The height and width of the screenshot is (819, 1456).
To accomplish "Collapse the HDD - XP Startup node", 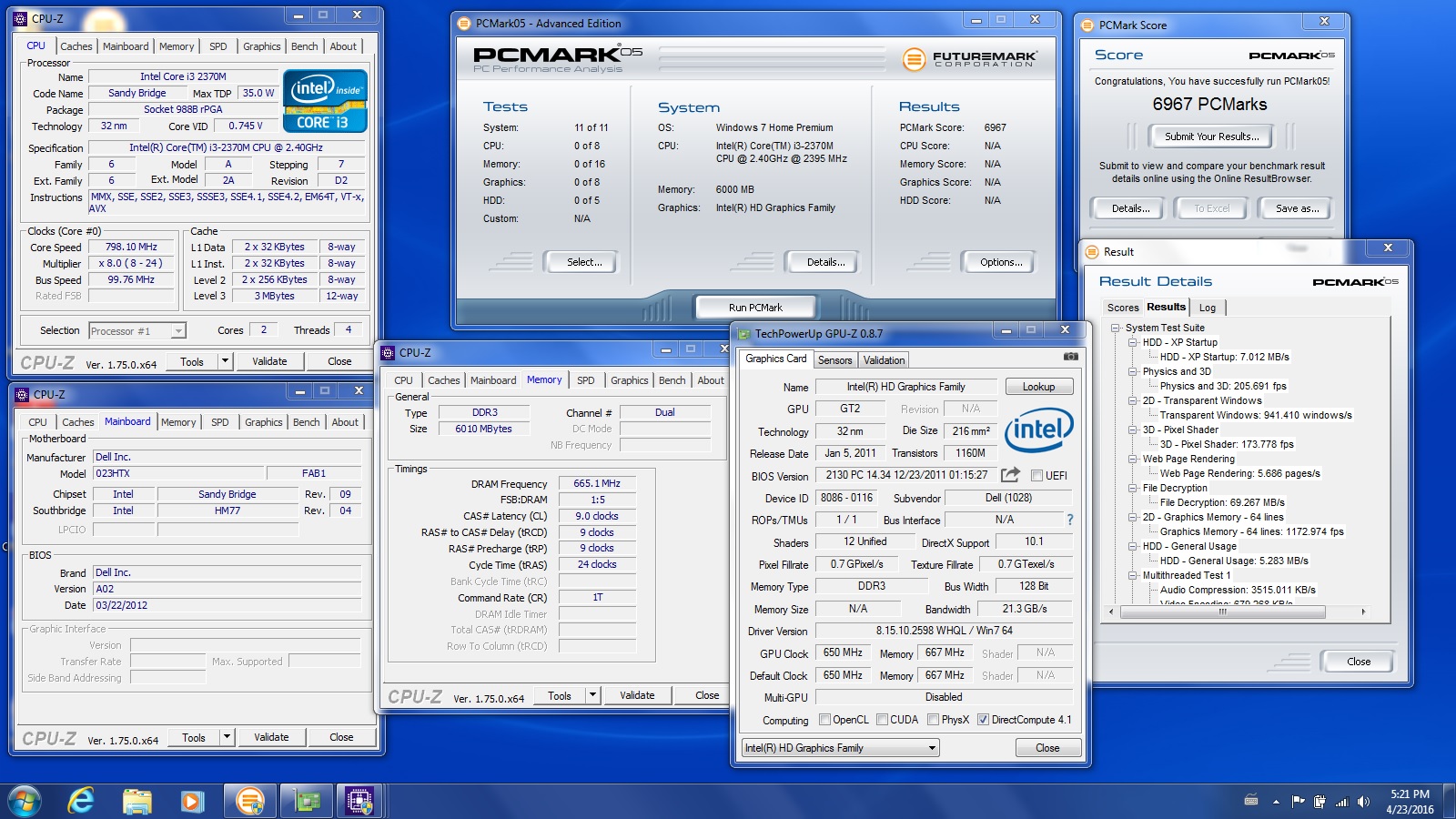I will coord(1133,342).
